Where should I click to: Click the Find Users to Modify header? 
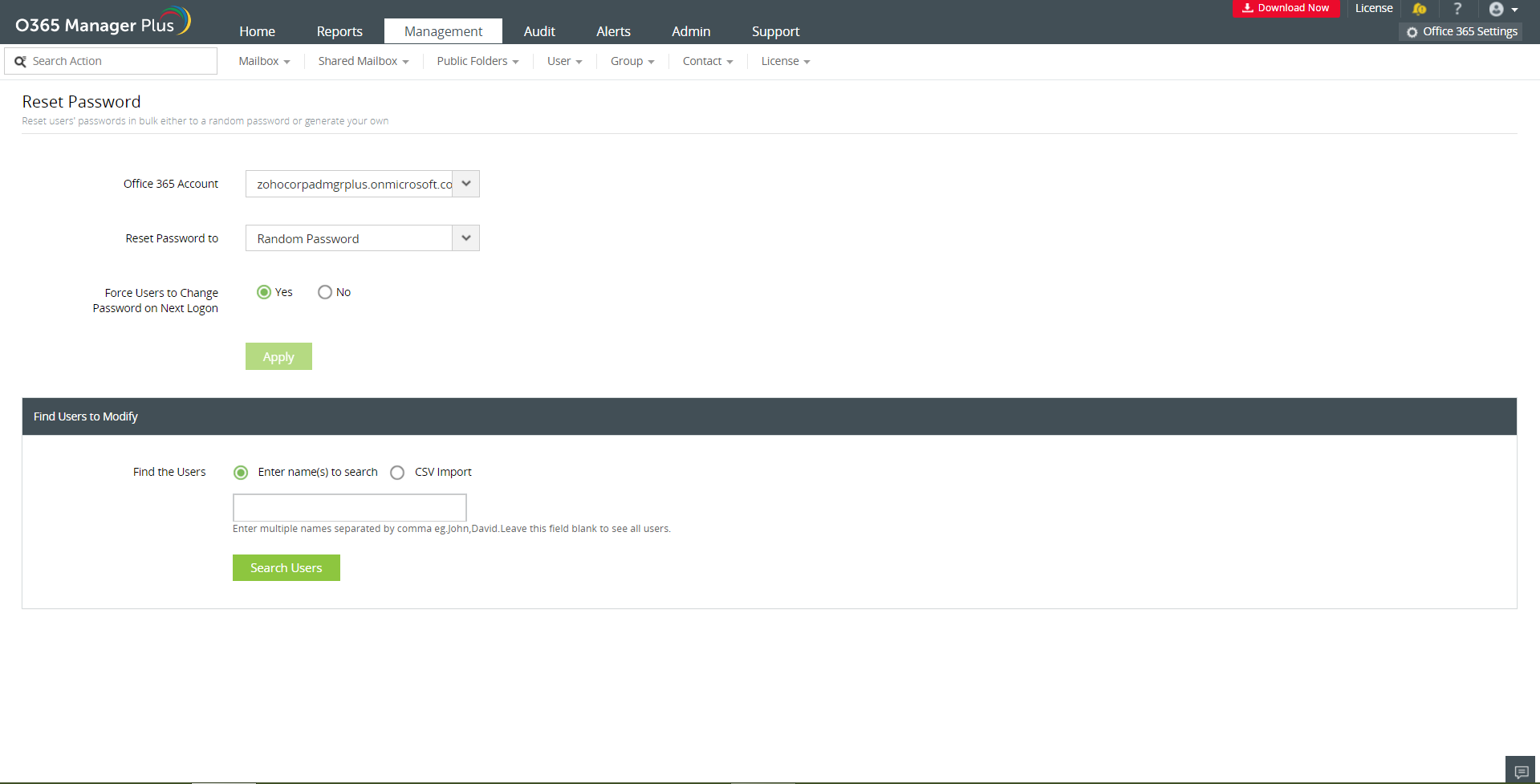pos(770,416)
